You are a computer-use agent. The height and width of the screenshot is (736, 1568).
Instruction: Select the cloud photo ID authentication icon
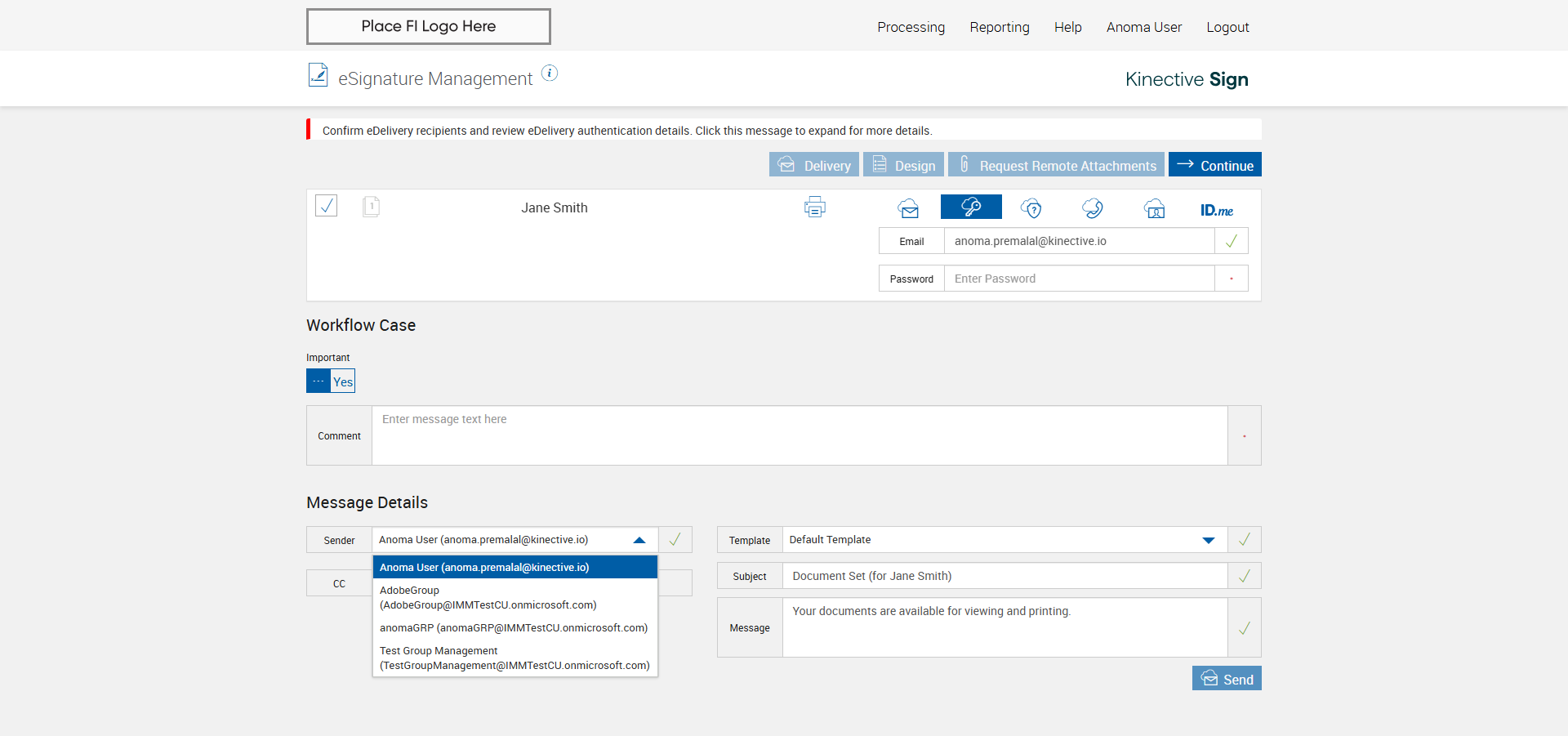tap(1154, 208)
